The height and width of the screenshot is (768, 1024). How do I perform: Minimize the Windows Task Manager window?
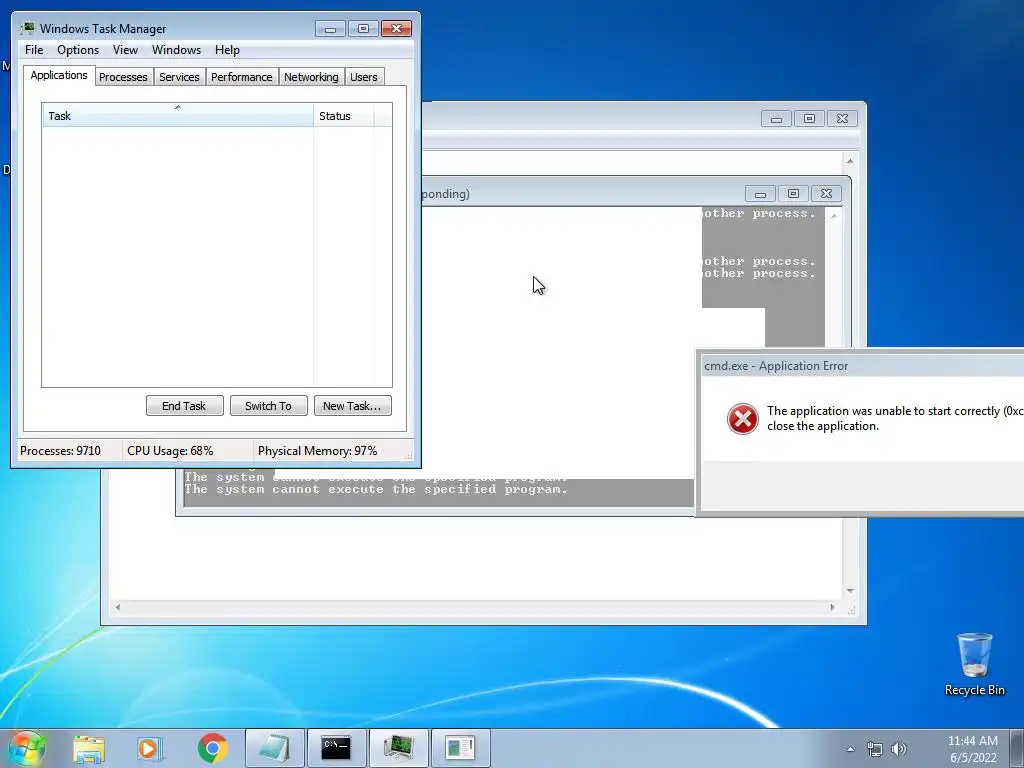[330, 29]
